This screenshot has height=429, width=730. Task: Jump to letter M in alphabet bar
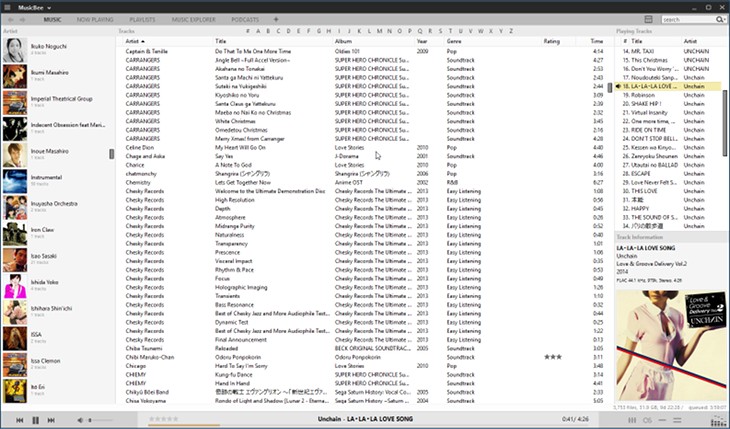click(379, 31)
